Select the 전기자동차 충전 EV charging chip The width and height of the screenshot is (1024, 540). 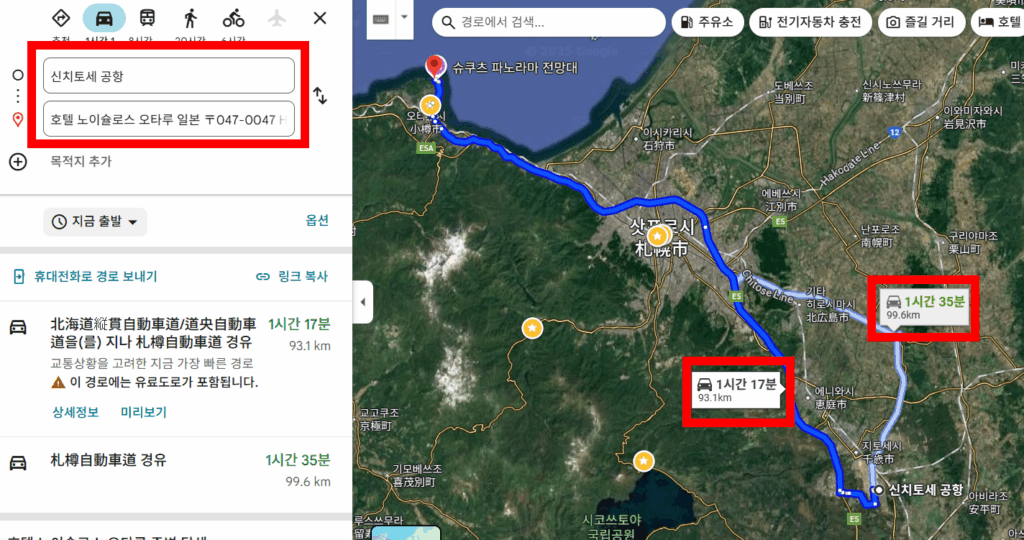pyautogui.click(x=810, y=22)
